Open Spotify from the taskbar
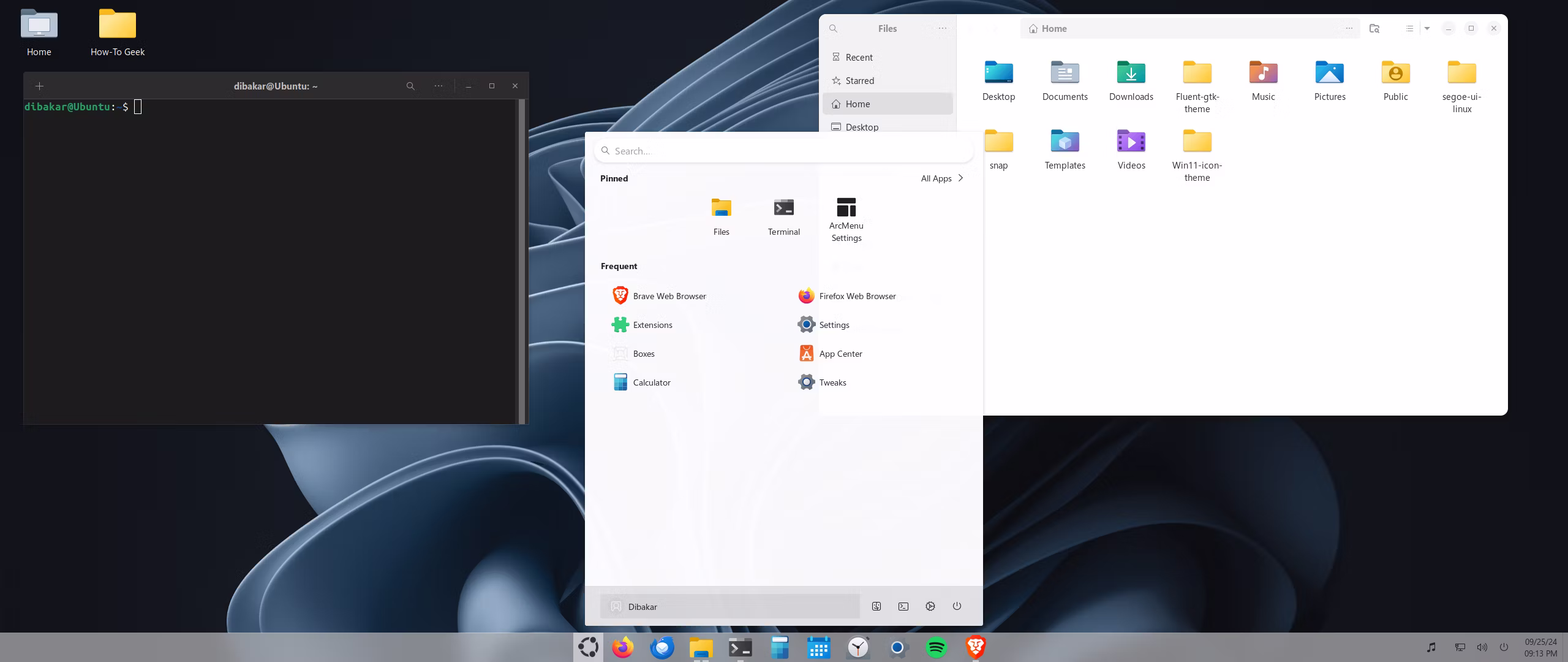This screenshot has height=662, width=1568. click(x=937, y=647)
